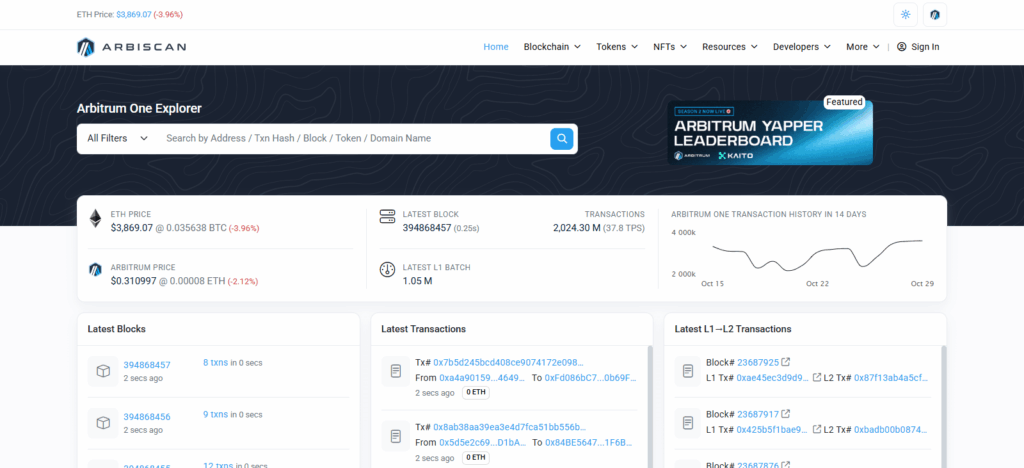This screenshot has height=468, width=1024.
Task: Open the 8 txns link
Action: pyautogui.click(x=216, y=362)
